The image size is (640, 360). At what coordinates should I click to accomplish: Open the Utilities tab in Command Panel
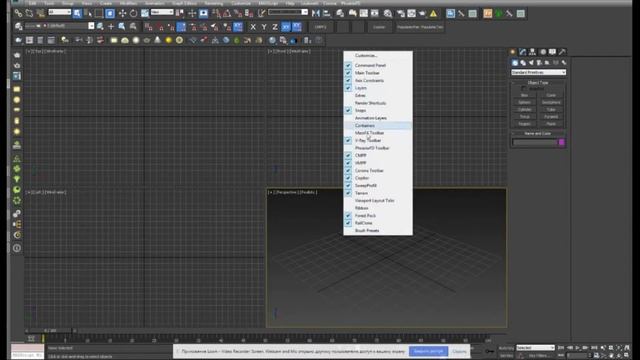(562, 52)
